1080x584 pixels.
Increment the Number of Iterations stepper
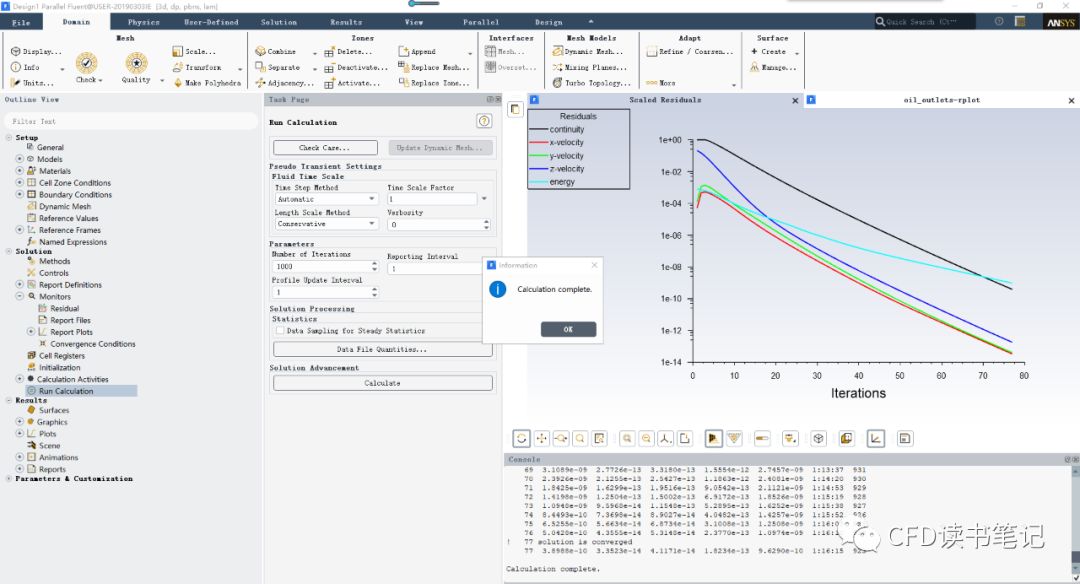(x=375, y=264)
